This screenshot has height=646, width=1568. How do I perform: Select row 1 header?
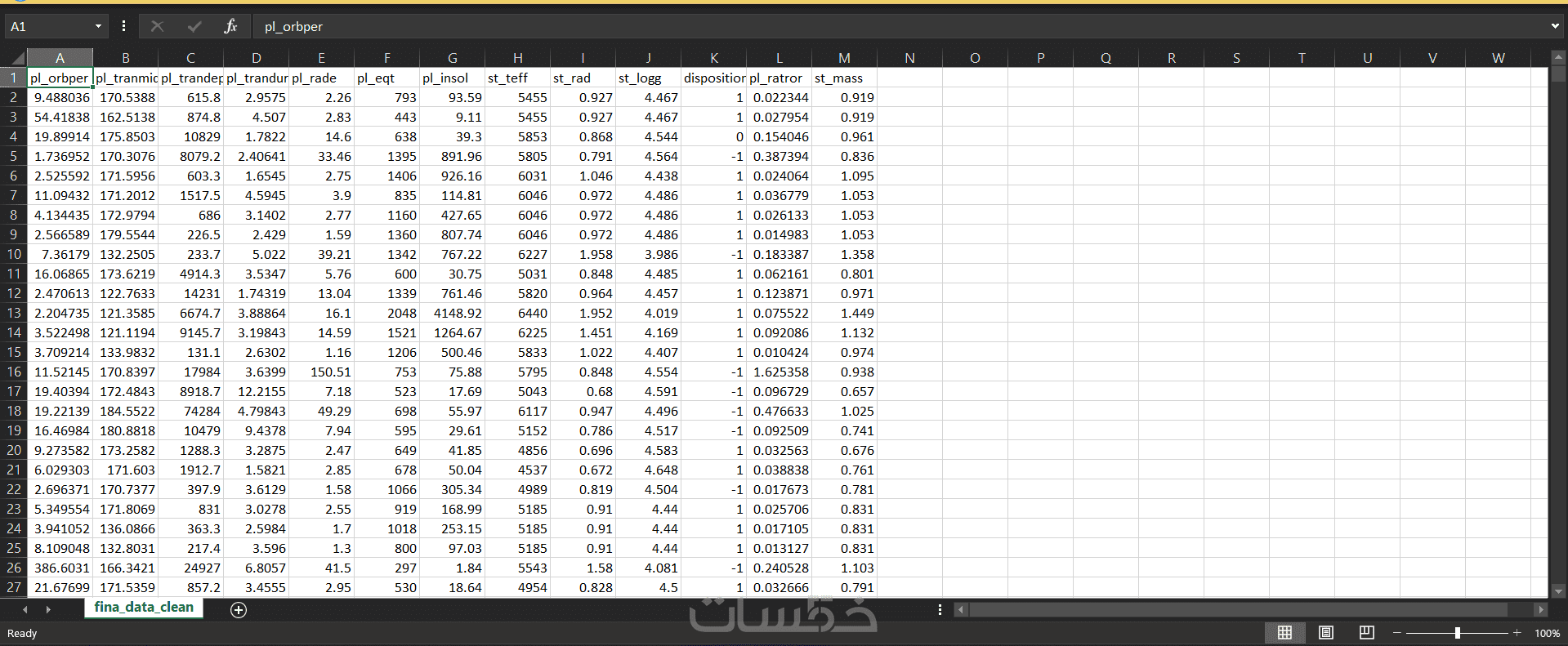(x=14, y=78)
